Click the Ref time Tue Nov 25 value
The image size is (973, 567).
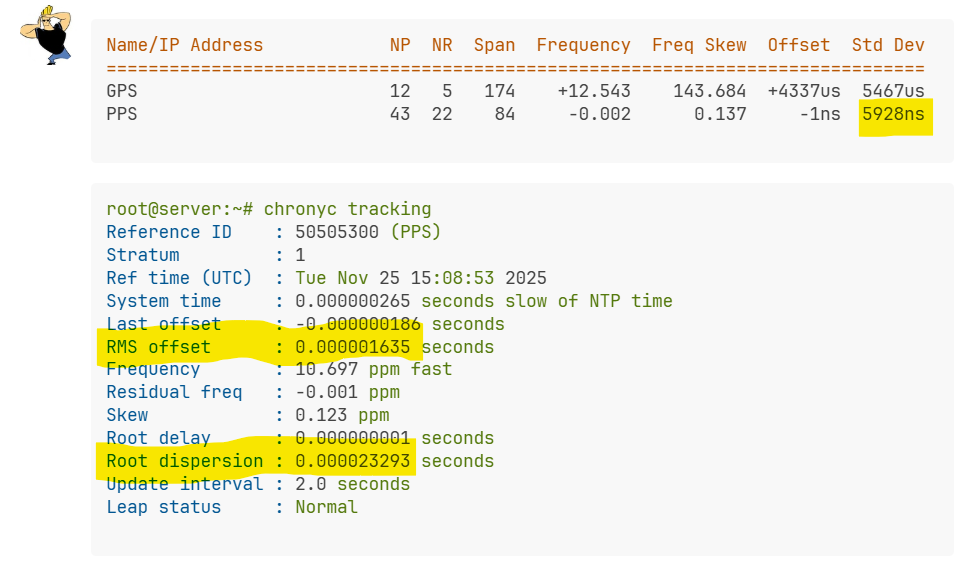tap(421, 278)
